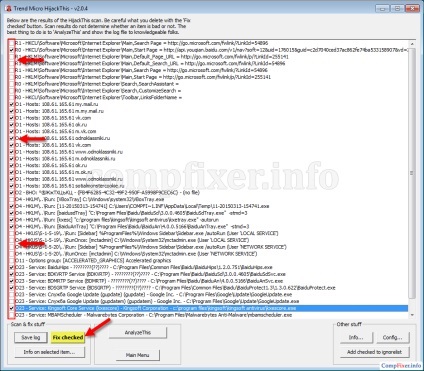Return to the Main Menu

[x=138, y=355]
